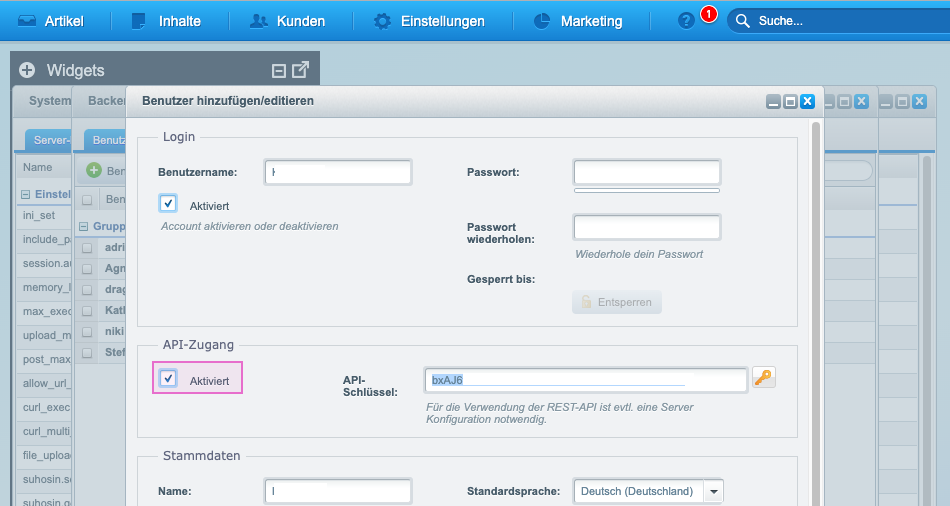The height and width of the screenshot is (506, 950).
Task: Click the key icon to generate API key
Action: (x=764, y=378)
